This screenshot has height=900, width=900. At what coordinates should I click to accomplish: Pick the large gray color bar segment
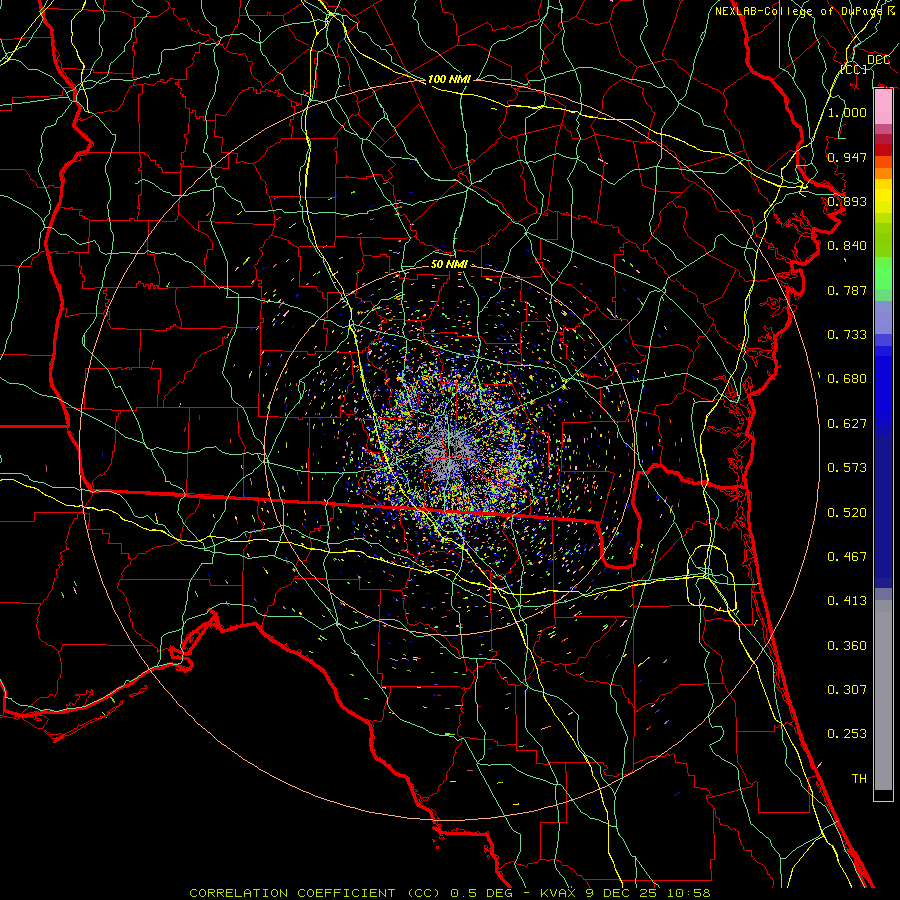tap(883, 695)
